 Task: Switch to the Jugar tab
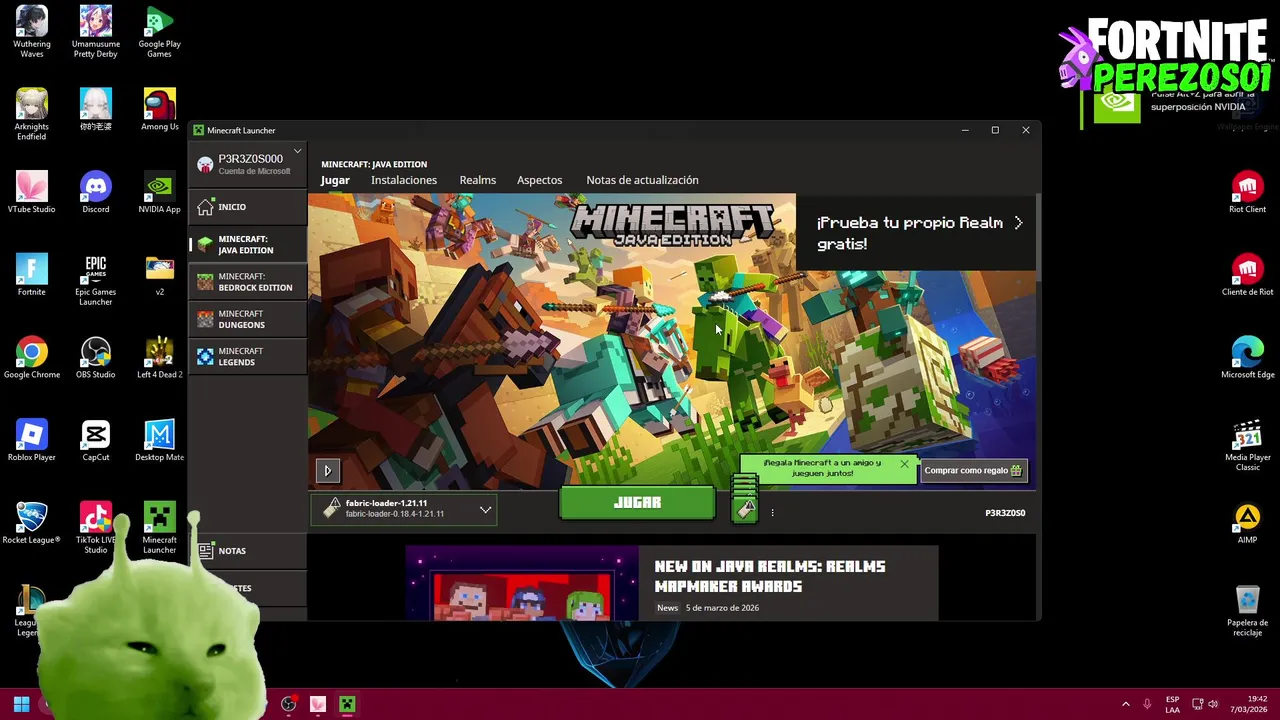335,180
